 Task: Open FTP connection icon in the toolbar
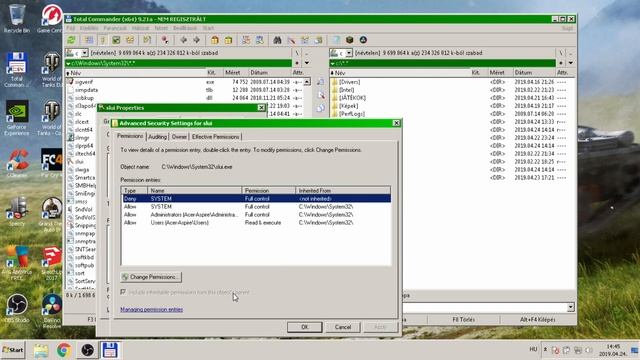click(246, 40)
